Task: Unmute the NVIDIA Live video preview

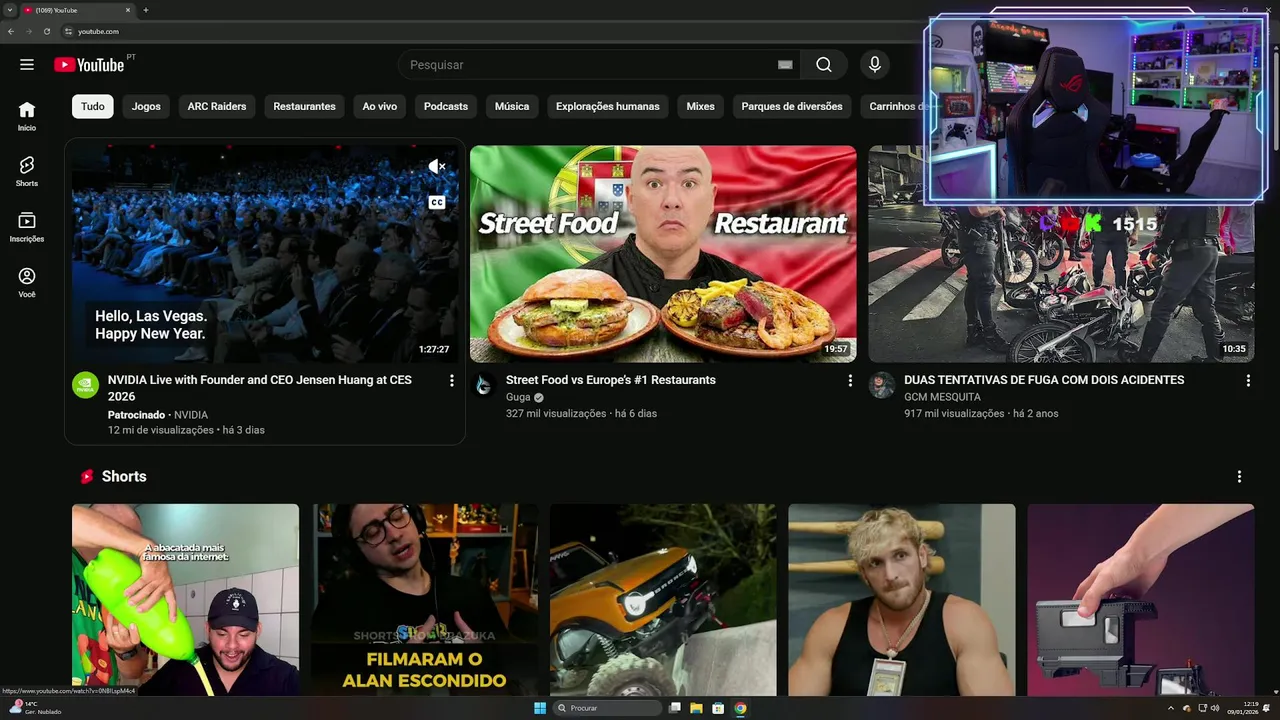Action: [x=437, y=167]
